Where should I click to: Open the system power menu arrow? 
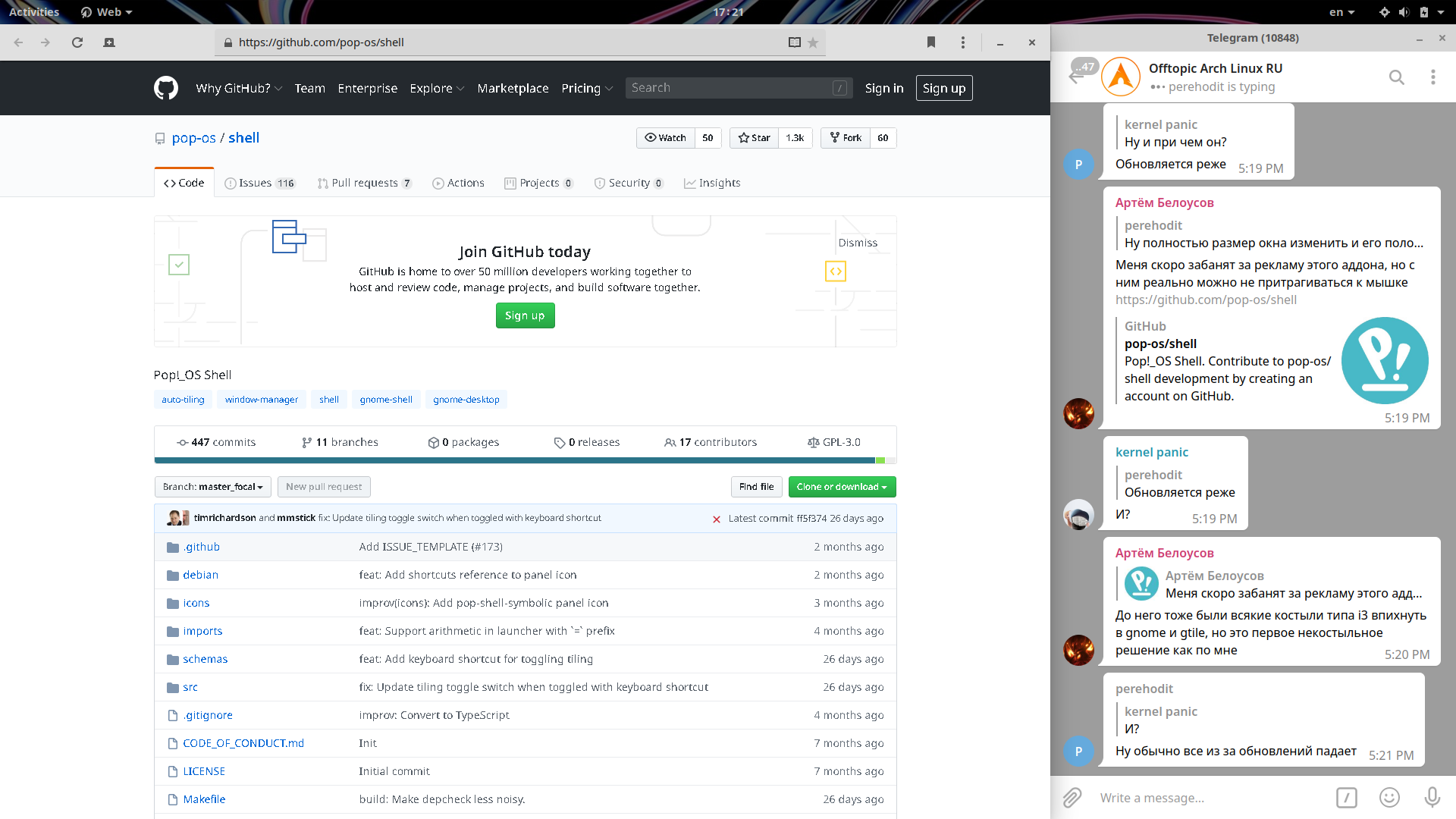point(1440,12)
